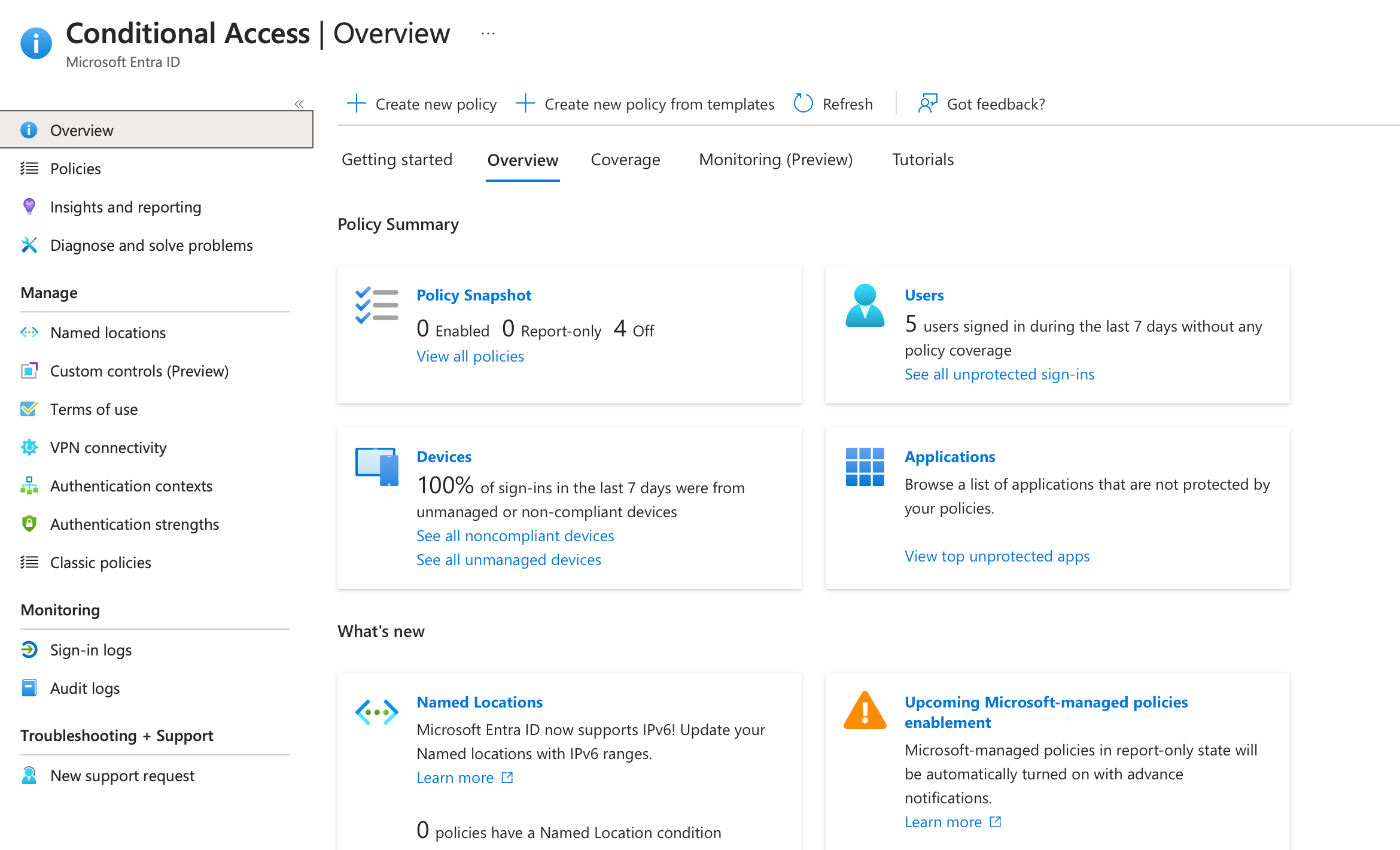The width and height of the screenshot is (1400, 850).
Task: Open Diagnose and solve problems
Action: click(151, 245)
